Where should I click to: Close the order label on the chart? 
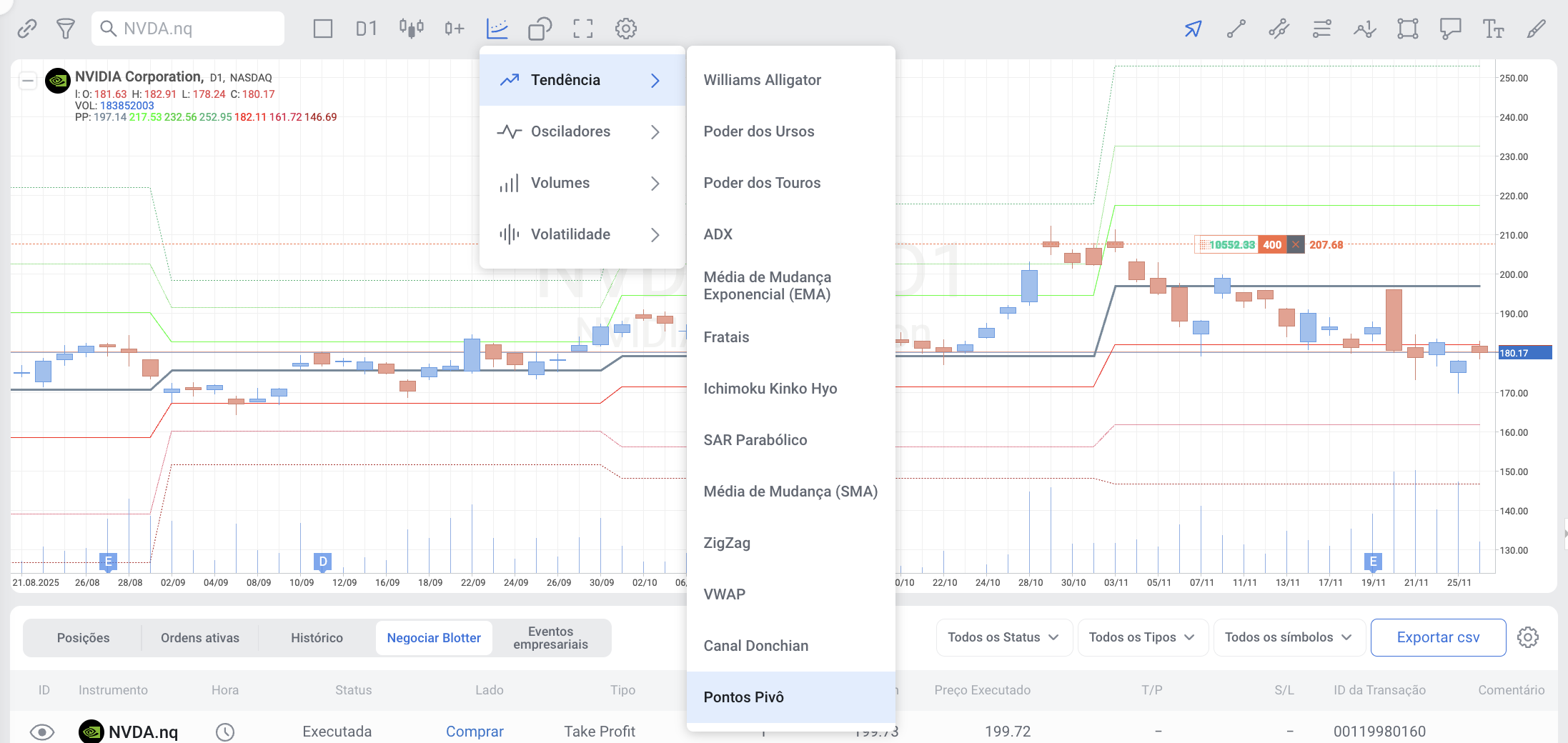[x=1296, y=244]
